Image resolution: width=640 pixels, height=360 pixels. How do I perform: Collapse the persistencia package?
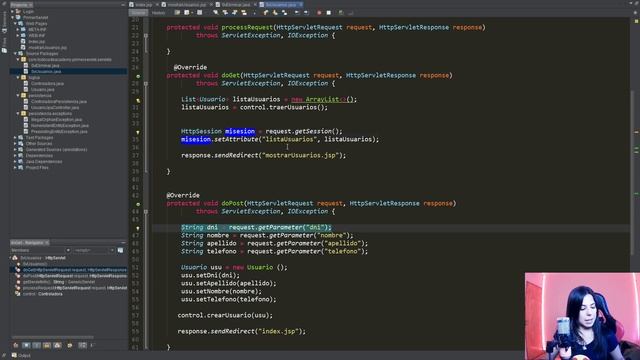coord(18,96)
